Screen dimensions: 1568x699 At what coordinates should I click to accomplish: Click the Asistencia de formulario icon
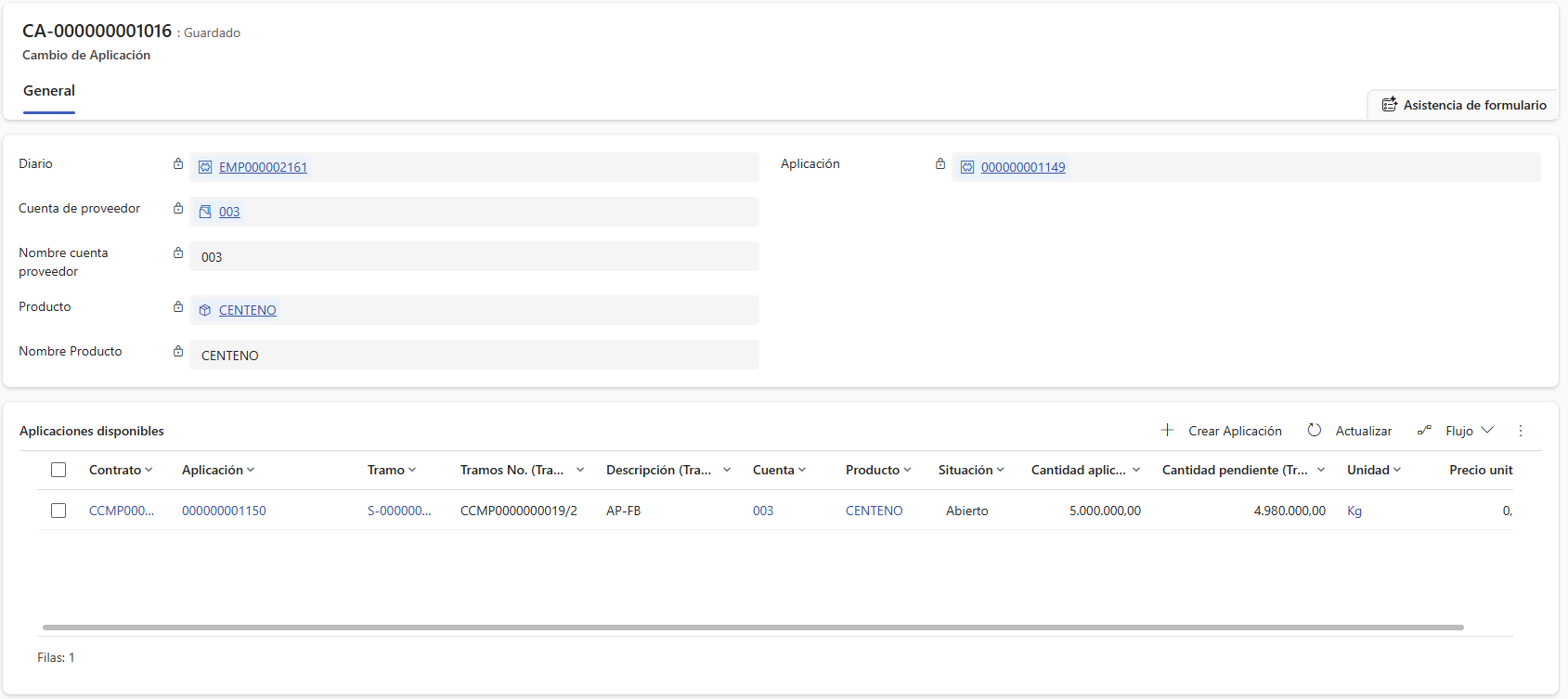click(x=1389, y=105)
